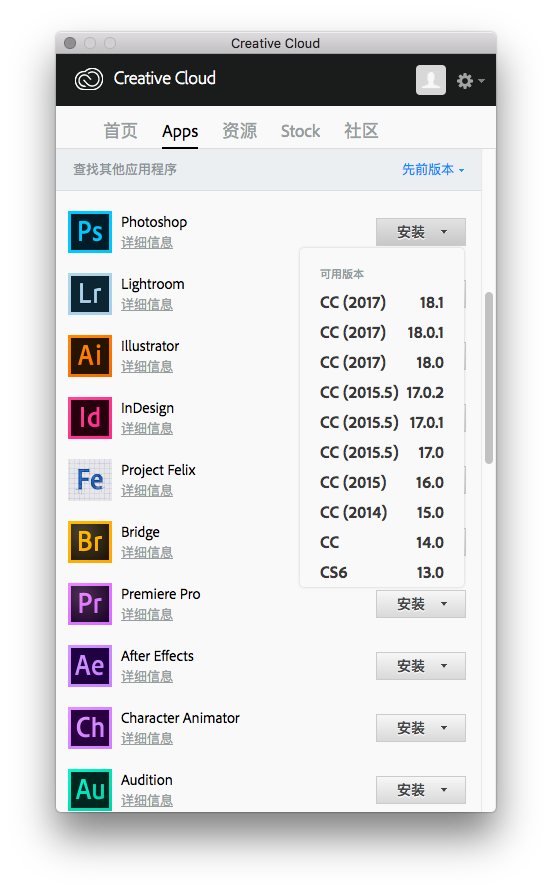
Task: Open Lightroom 详细信息 link
Action: tap(147, 305)
